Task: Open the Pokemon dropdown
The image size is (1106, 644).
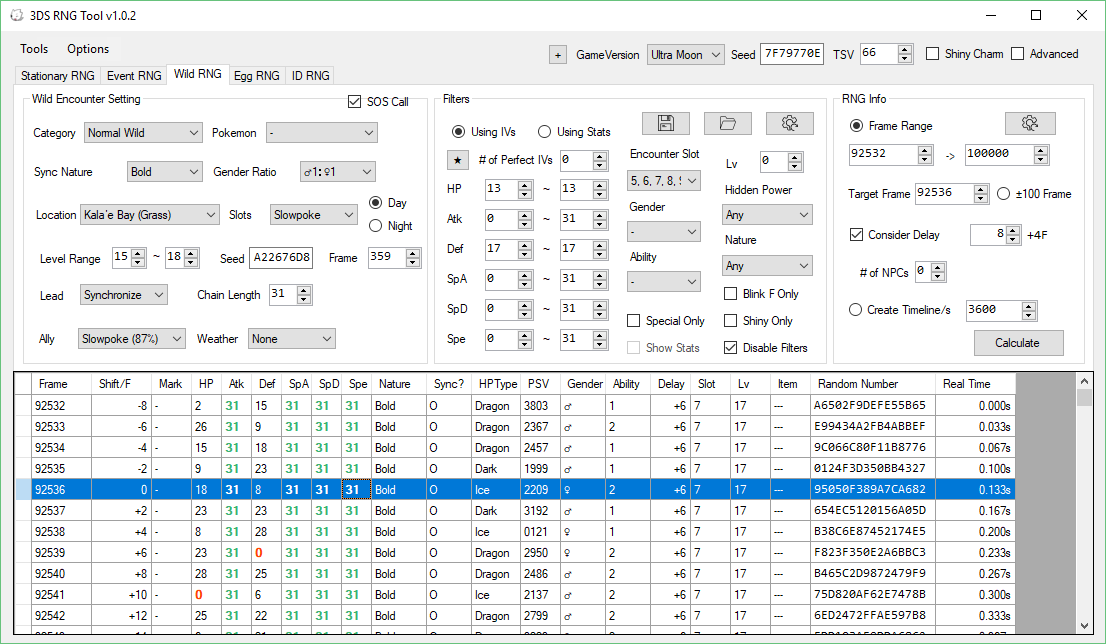Action: 322,133
